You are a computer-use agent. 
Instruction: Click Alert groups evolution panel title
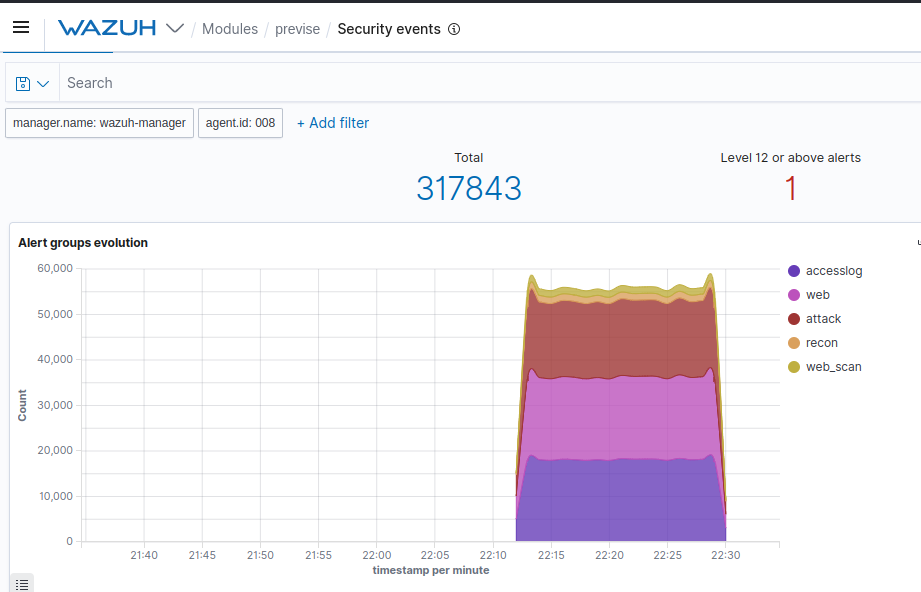pyautogui.click(x=83, y=243)
